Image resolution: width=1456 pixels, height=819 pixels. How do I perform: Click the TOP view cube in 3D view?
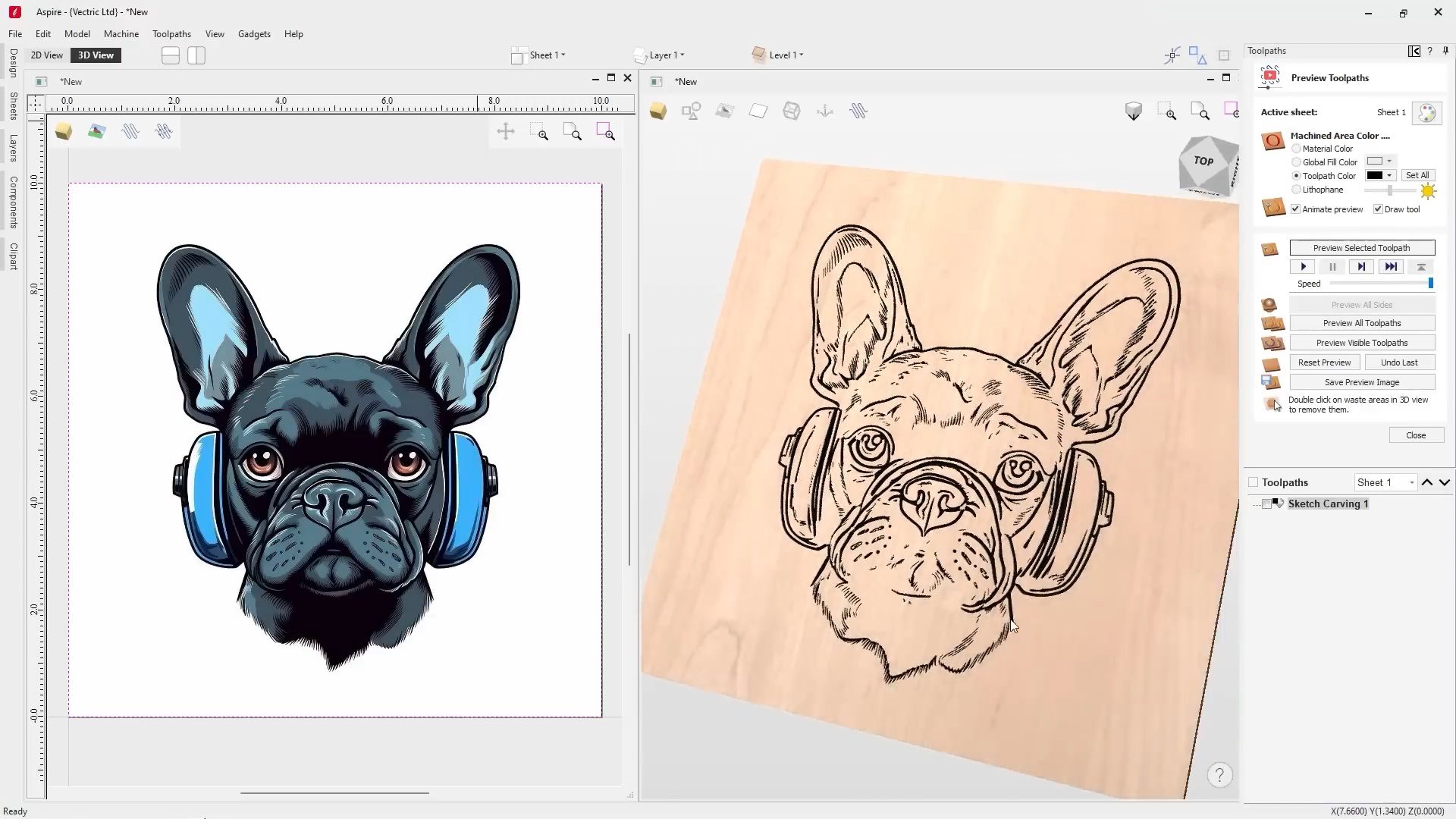(x=1204, y=162)
